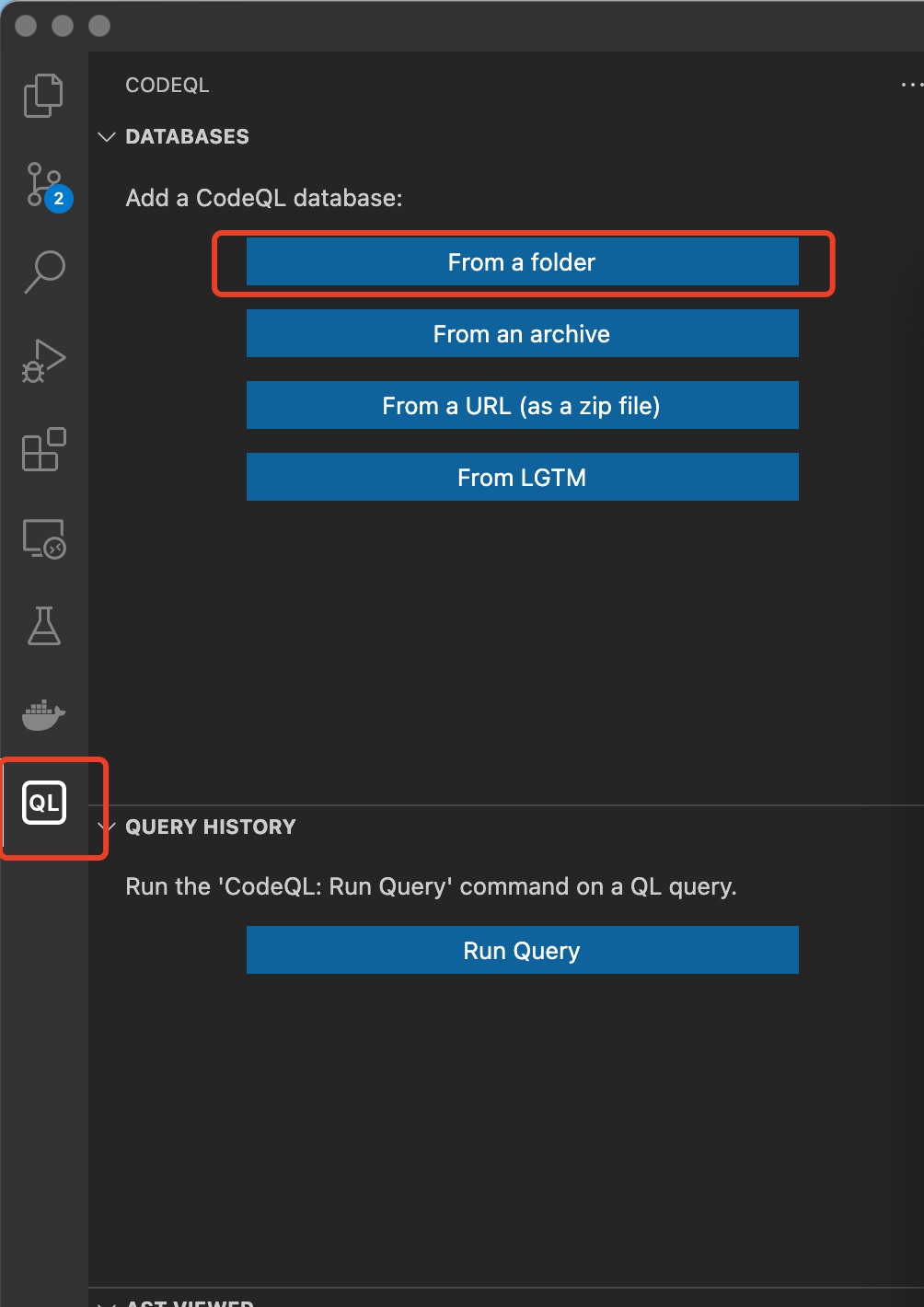
Task: Open the Search view icon
Action: point(44,272)
